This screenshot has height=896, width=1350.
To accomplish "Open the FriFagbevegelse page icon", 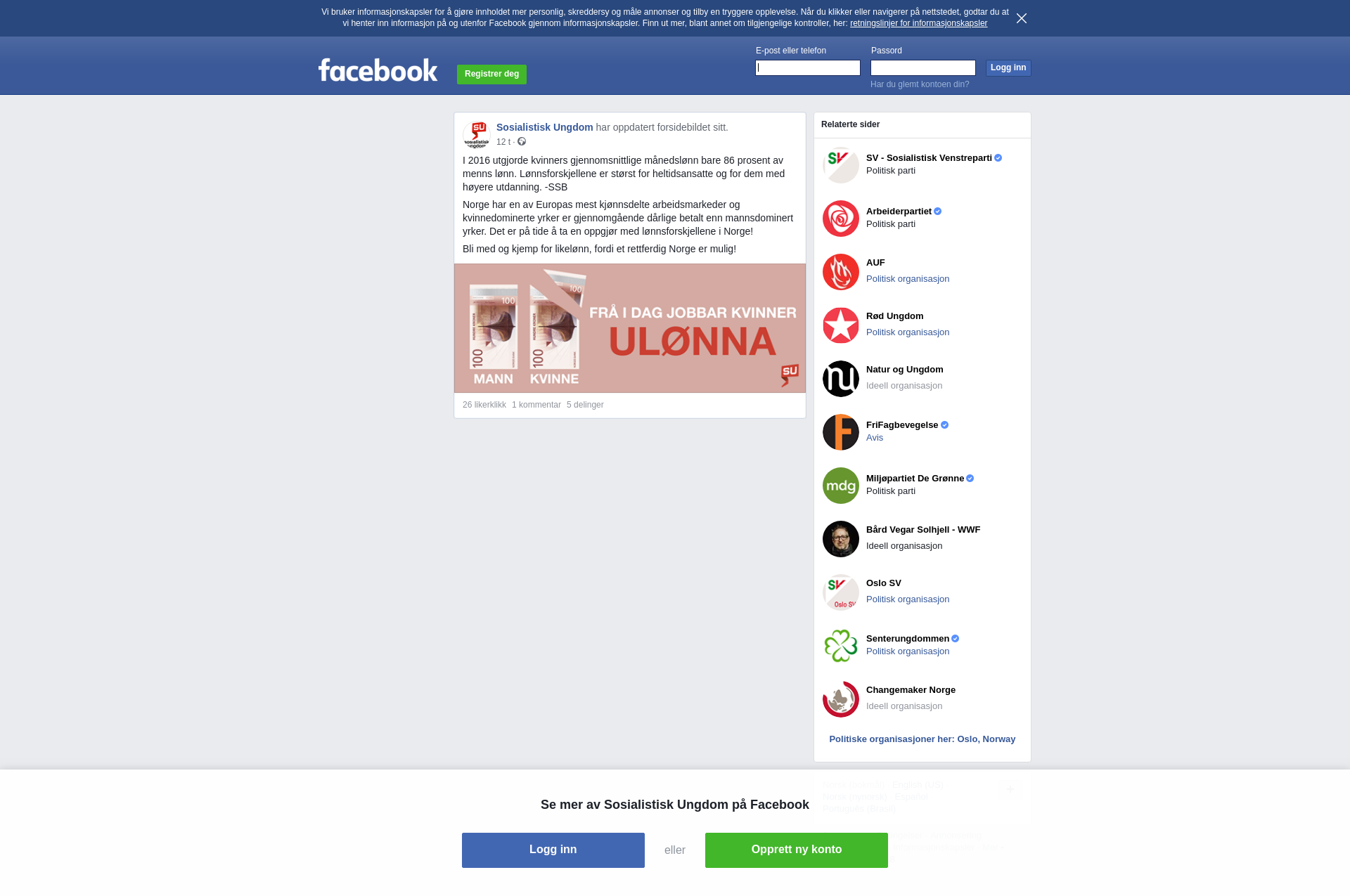I will click(841, 432).
